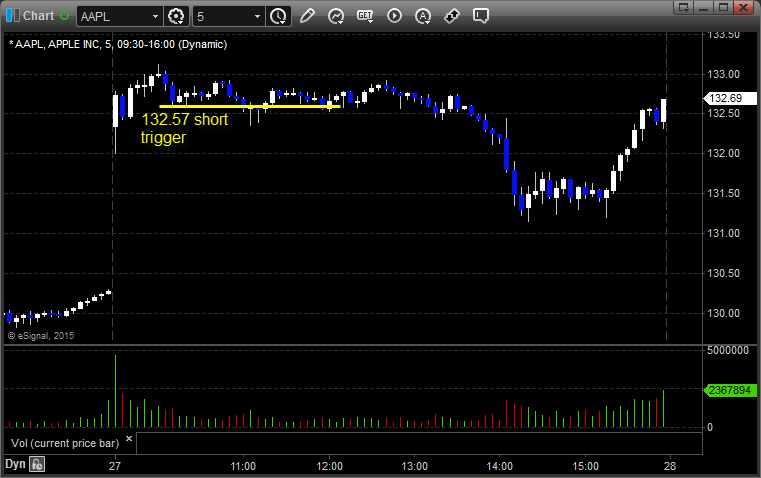
Task: Toggle the Dyn lock icon
Action: (37, 464)
